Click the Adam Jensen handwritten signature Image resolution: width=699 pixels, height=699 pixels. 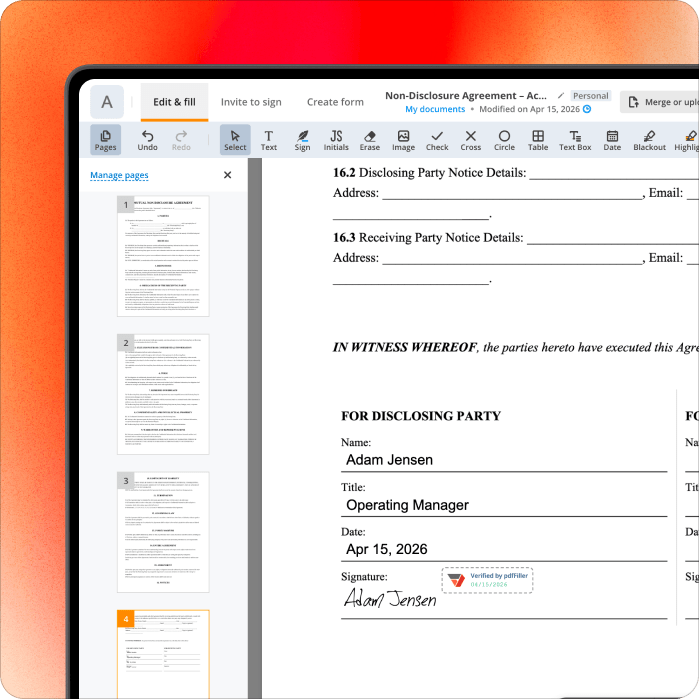click(x=390, y=598)
